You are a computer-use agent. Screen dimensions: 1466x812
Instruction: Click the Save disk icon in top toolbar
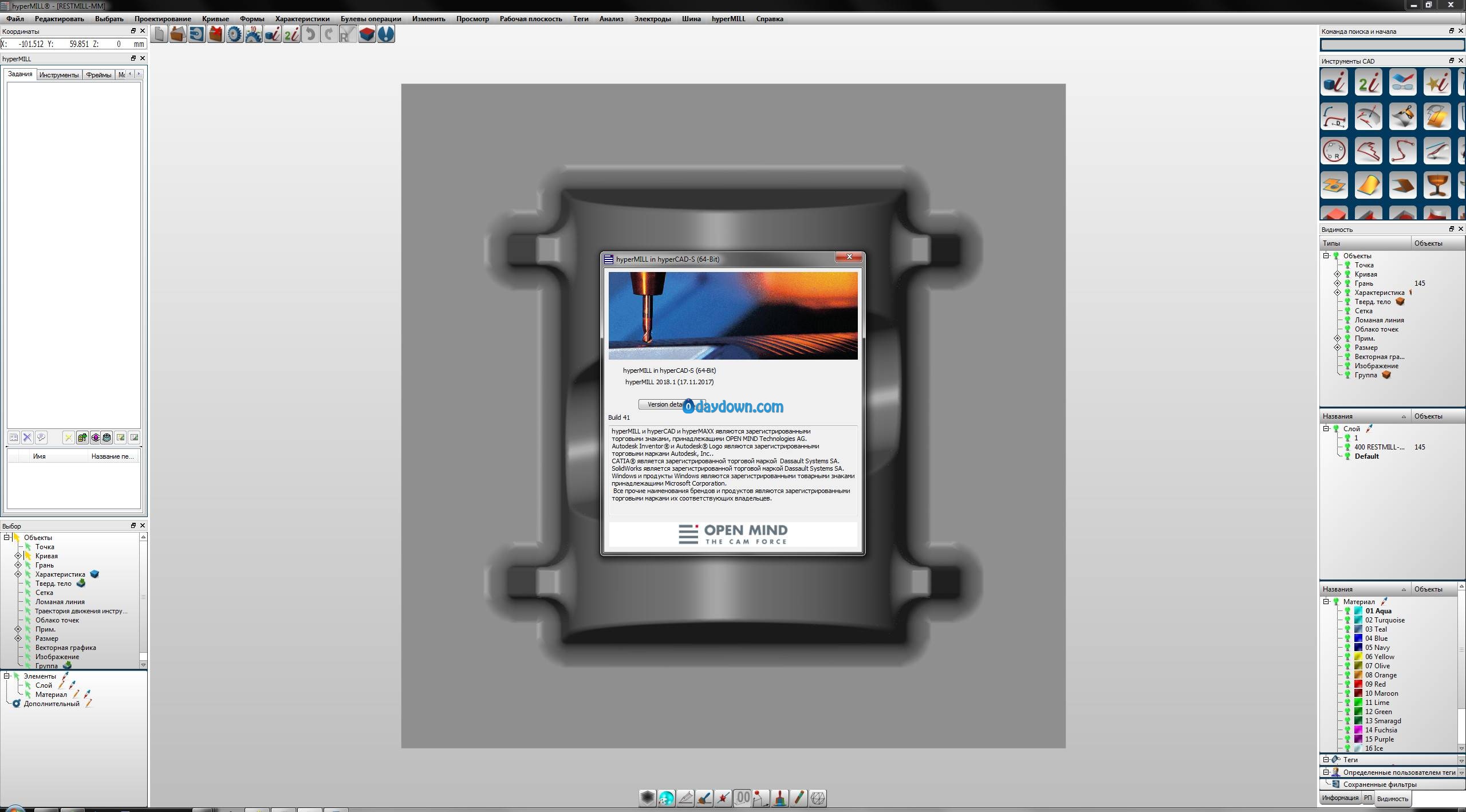click(196, 34)
